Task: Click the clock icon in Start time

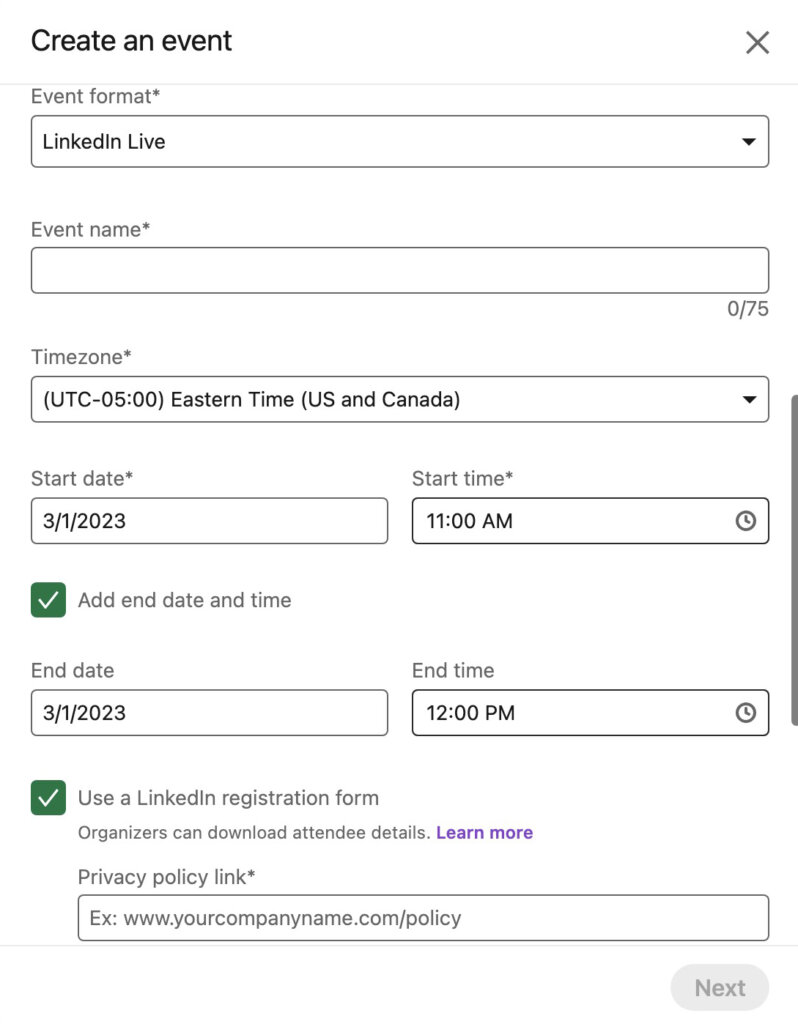Action: pyautogui.click(x=746, y=520)
